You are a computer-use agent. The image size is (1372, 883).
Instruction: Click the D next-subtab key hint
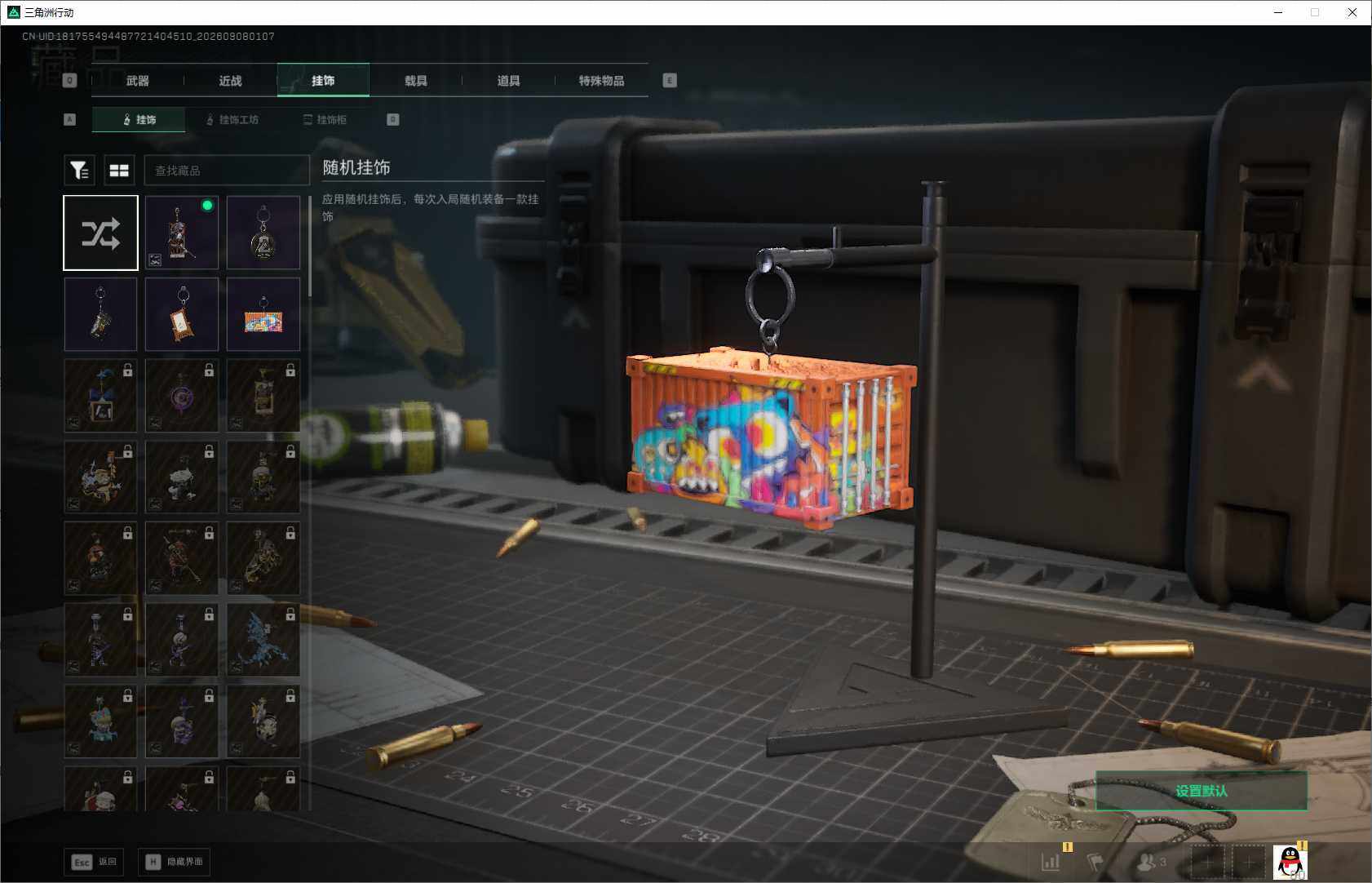[392, 119]
